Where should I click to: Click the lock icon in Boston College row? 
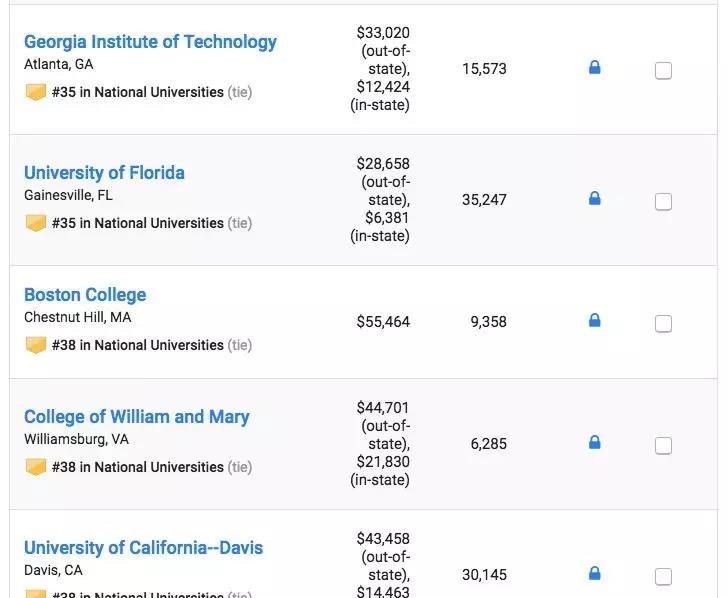[594, 321]
